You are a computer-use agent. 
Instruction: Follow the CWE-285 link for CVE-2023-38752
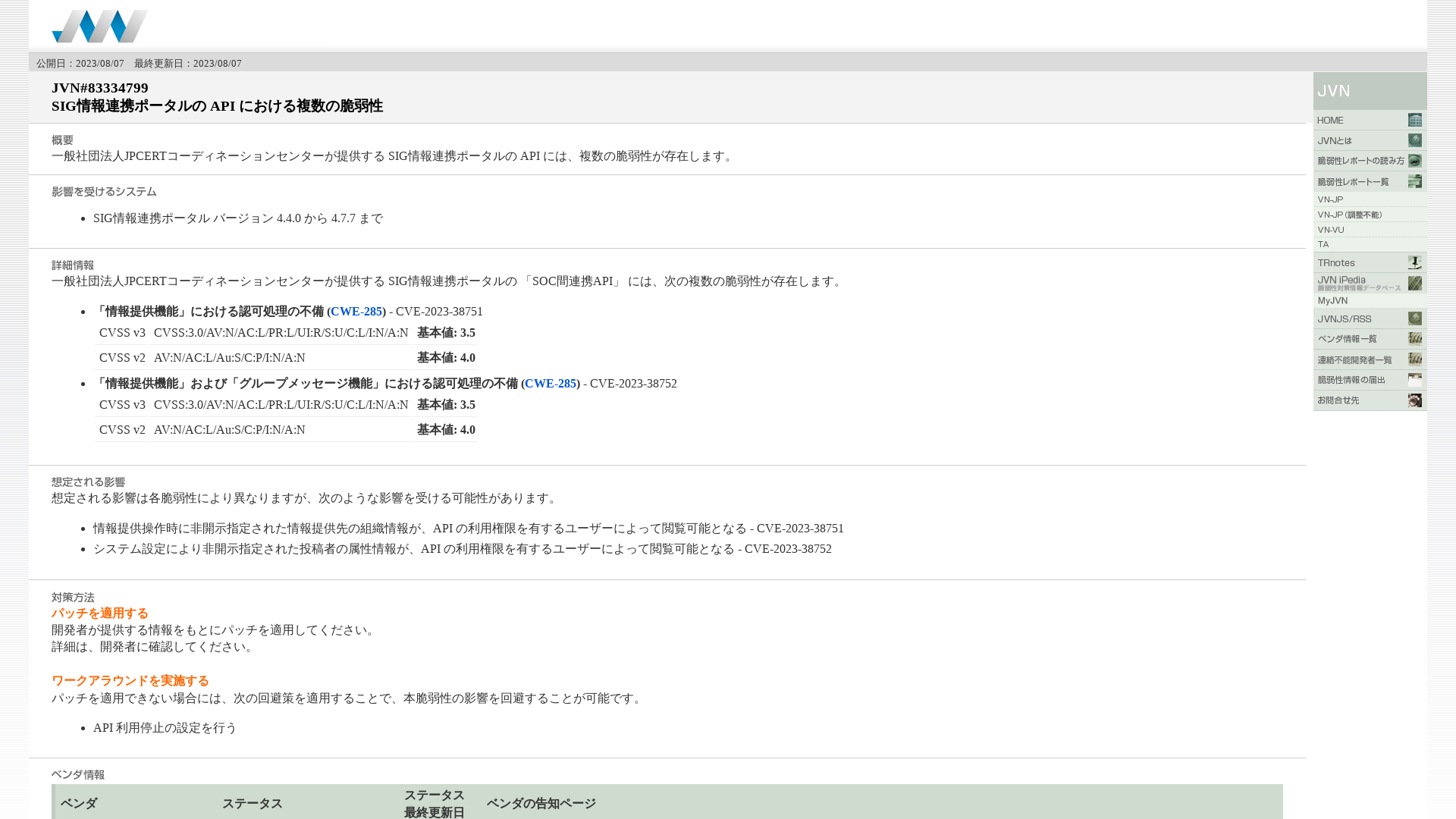(x=551, y=384)
